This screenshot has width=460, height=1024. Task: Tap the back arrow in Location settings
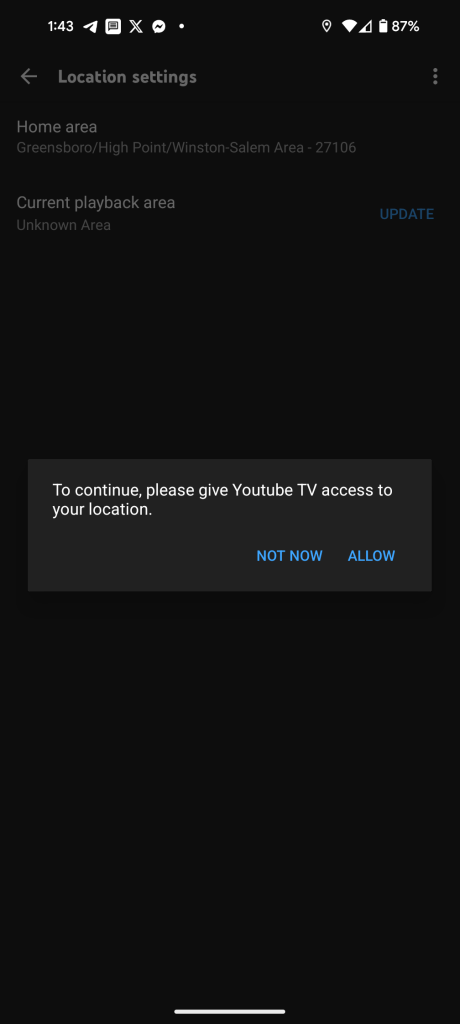[x=29, y=76]
